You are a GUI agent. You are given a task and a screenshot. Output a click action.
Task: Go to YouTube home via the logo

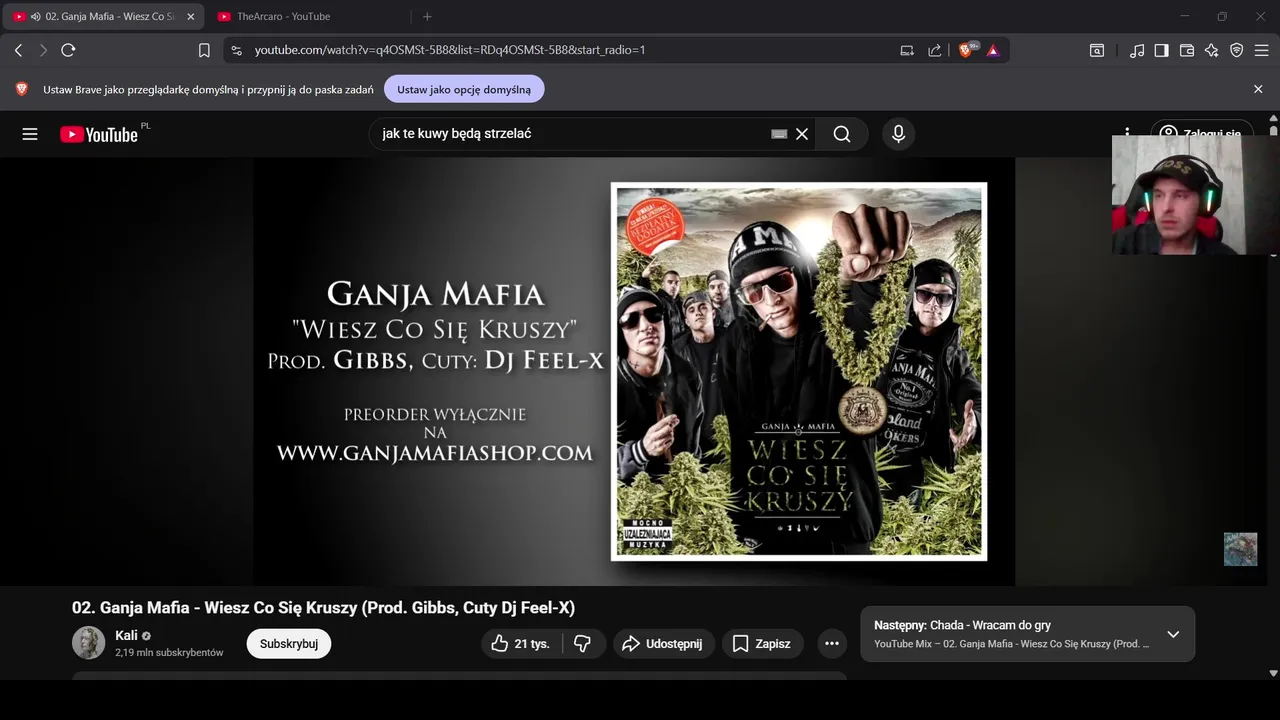click(98, 134)
